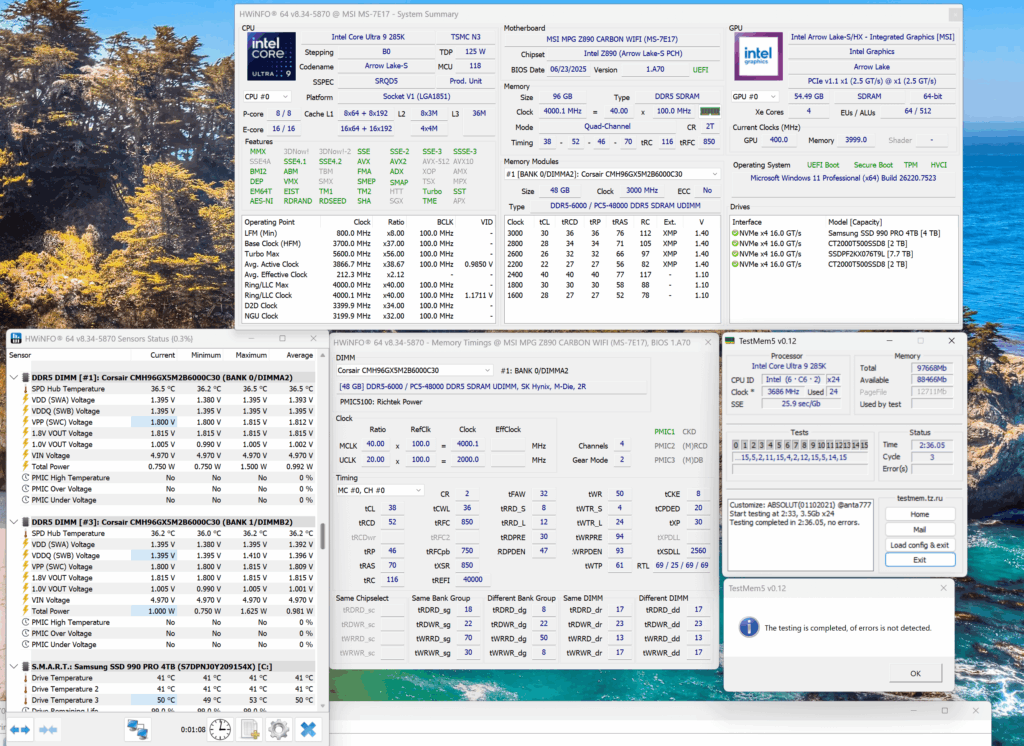Click the blue info icon in the dialog
The height and width of the screenshot is (746, 1024).
(x=749, y=627)
